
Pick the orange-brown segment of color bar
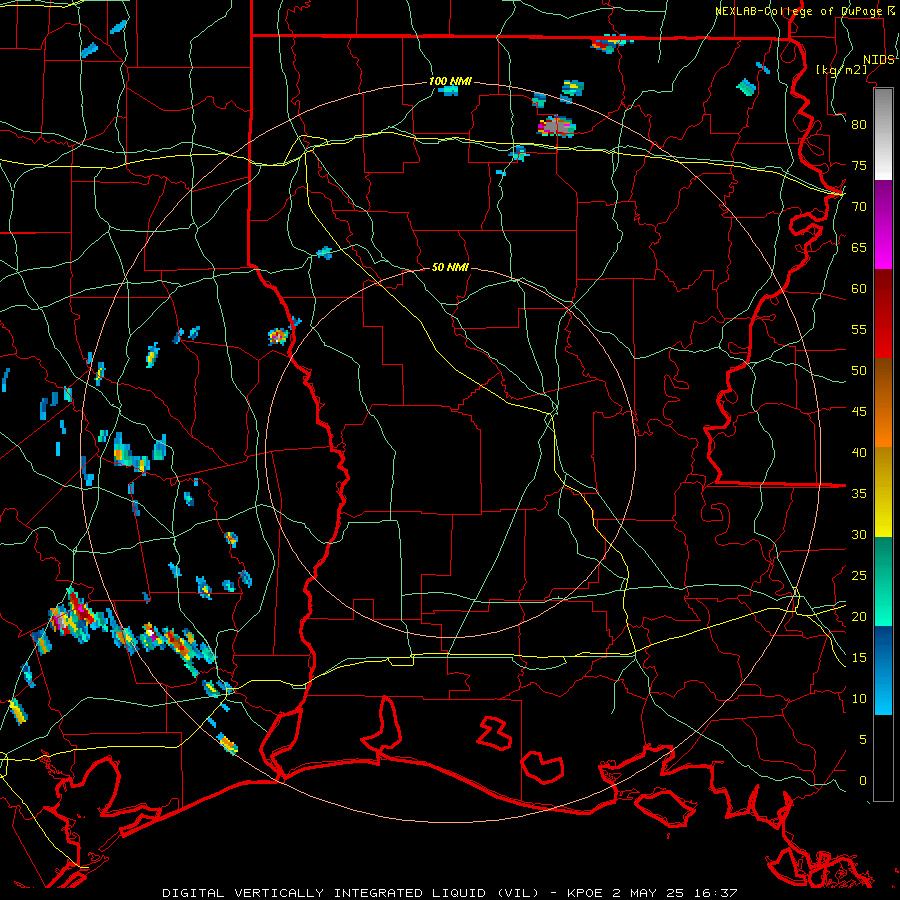(883, 403)
